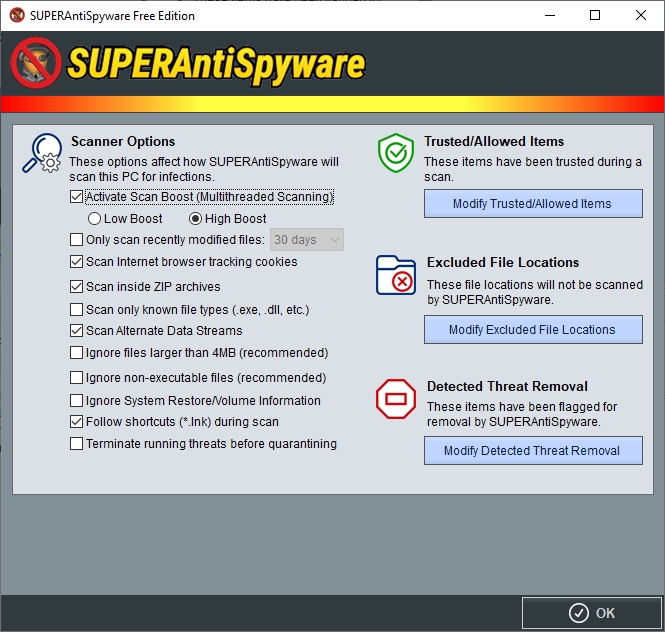Confirm settings with the OK button
Image resolution: width=665 pixels, height=632 pixels.
[x=592, y=613]
